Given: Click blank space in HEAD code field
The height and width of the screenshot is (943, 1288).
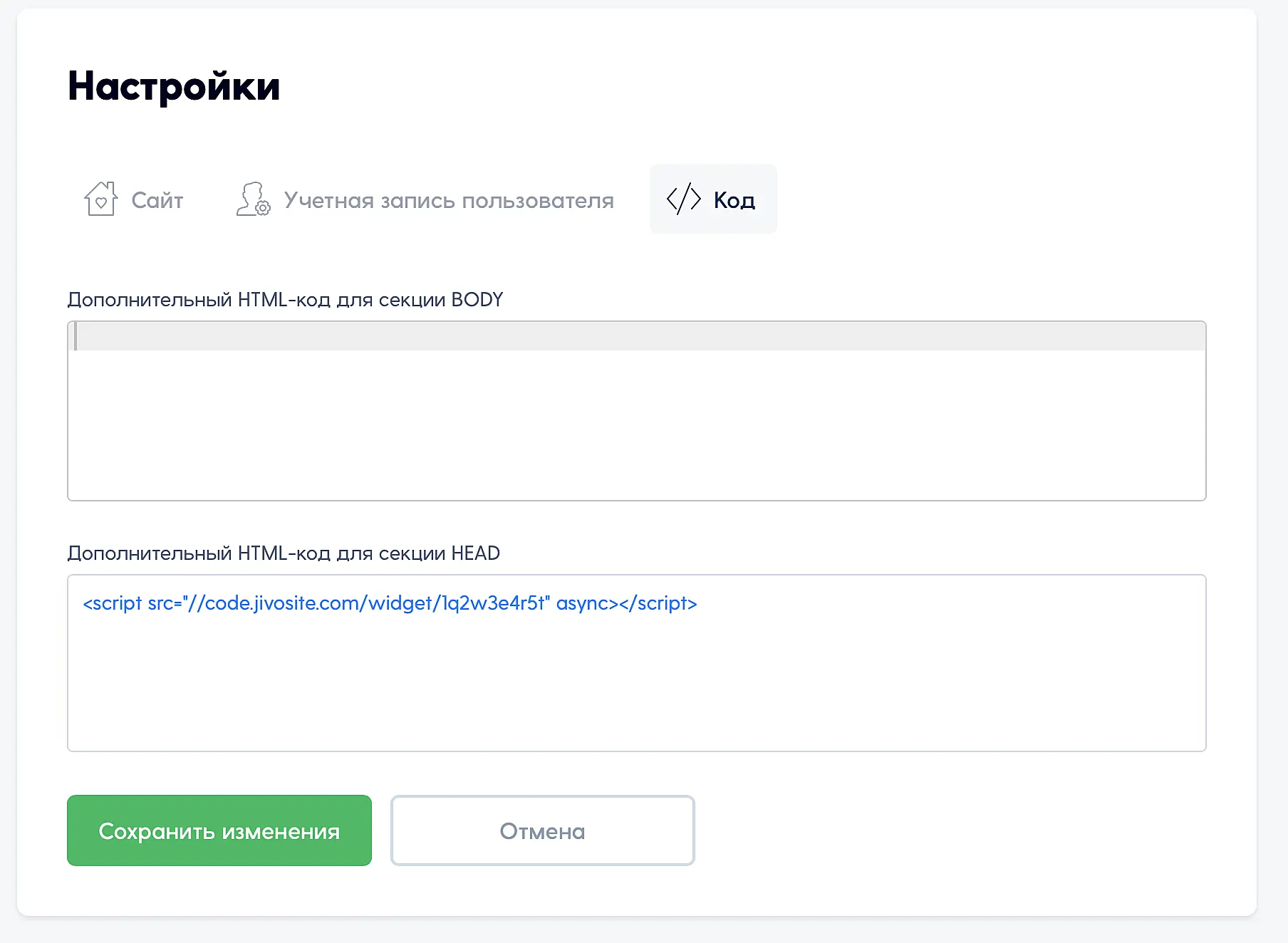Looking at the screenshot, I should (x=636, y=684).
